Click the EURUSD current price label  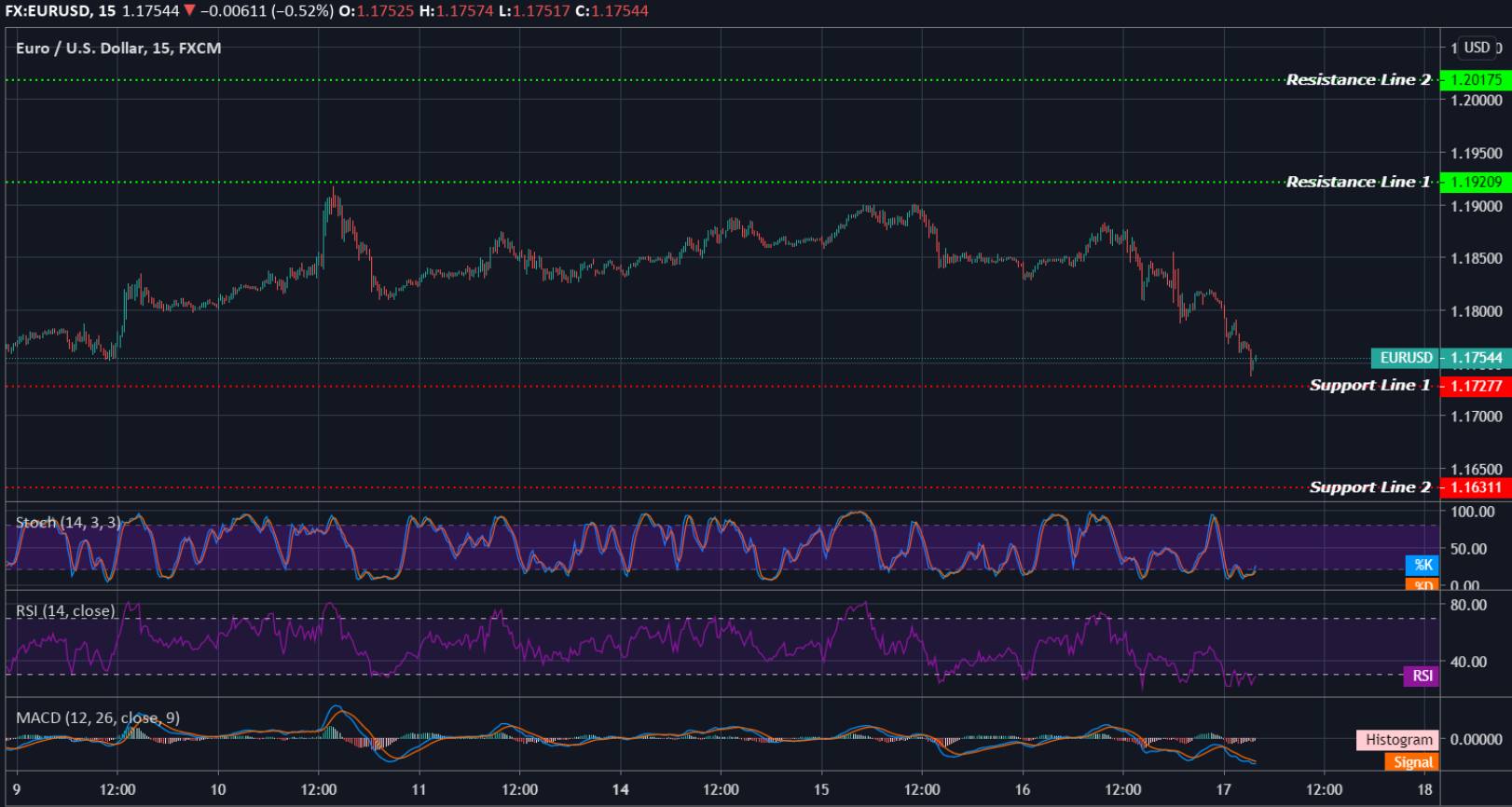point(1406,358)
